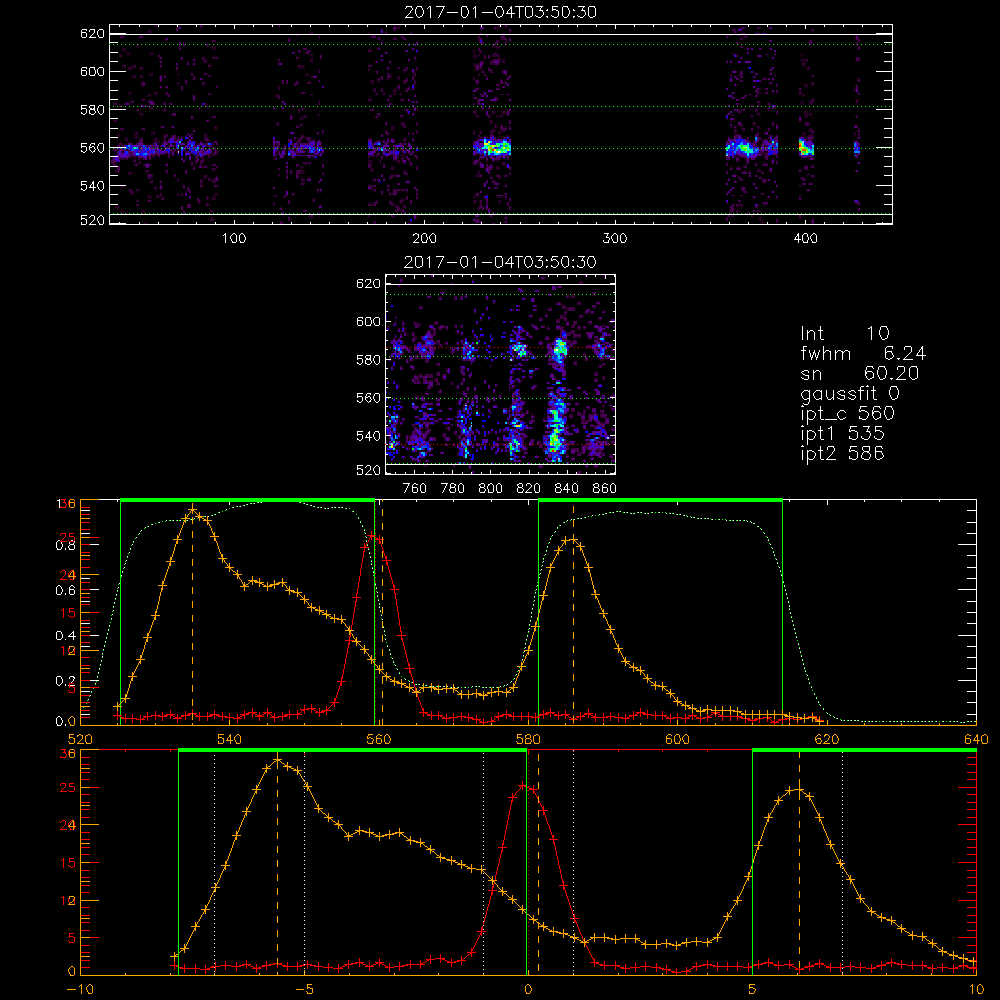Click the top spectrogram title 2017-01-04T03:50:30
Image resolution: width=1000 pixels, height=1000 pixels.
(501, 12)
